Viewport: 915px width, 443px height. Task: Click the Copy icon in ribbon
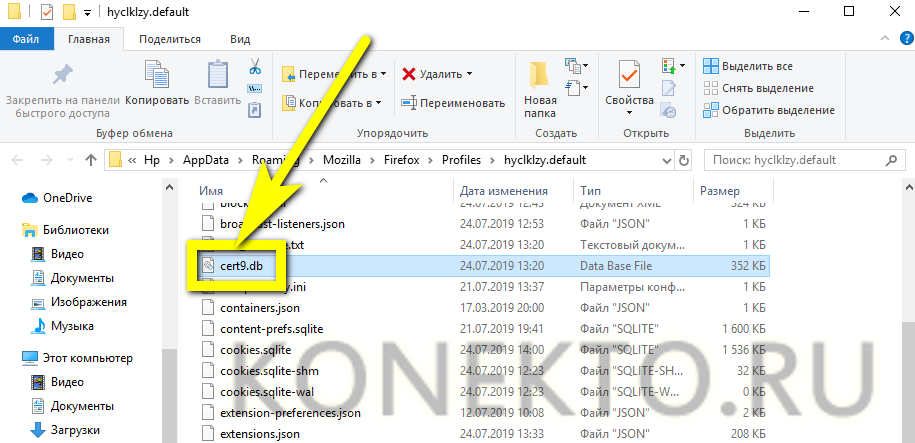tap(156, 75)
